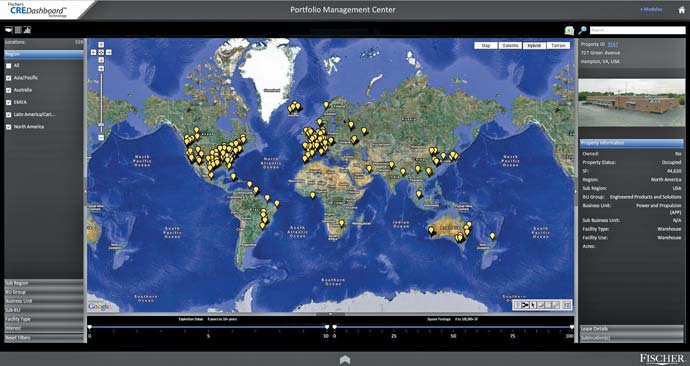Screen dimensions: 690x366
Task: Expand the Sublocation(s) section
Action: [x=631, y=338]
